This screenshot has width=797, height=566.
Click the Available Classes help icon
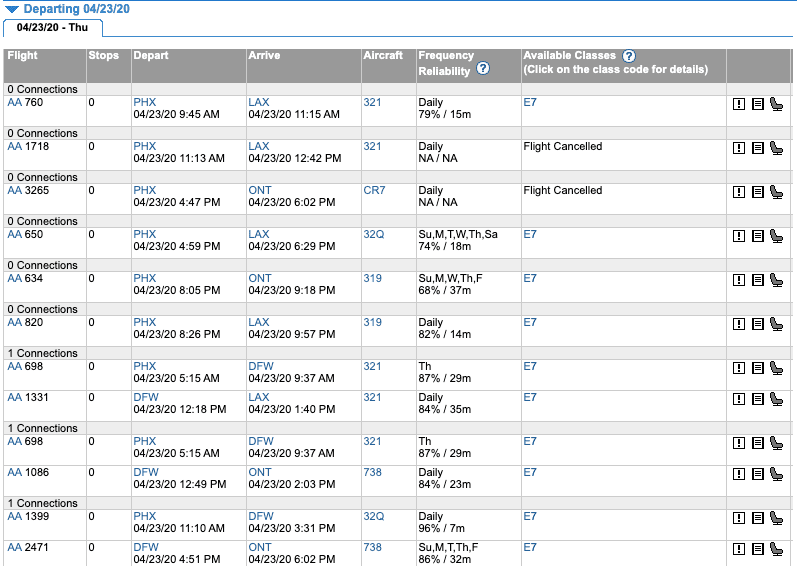pyautogui.click(x=629, y=56)
